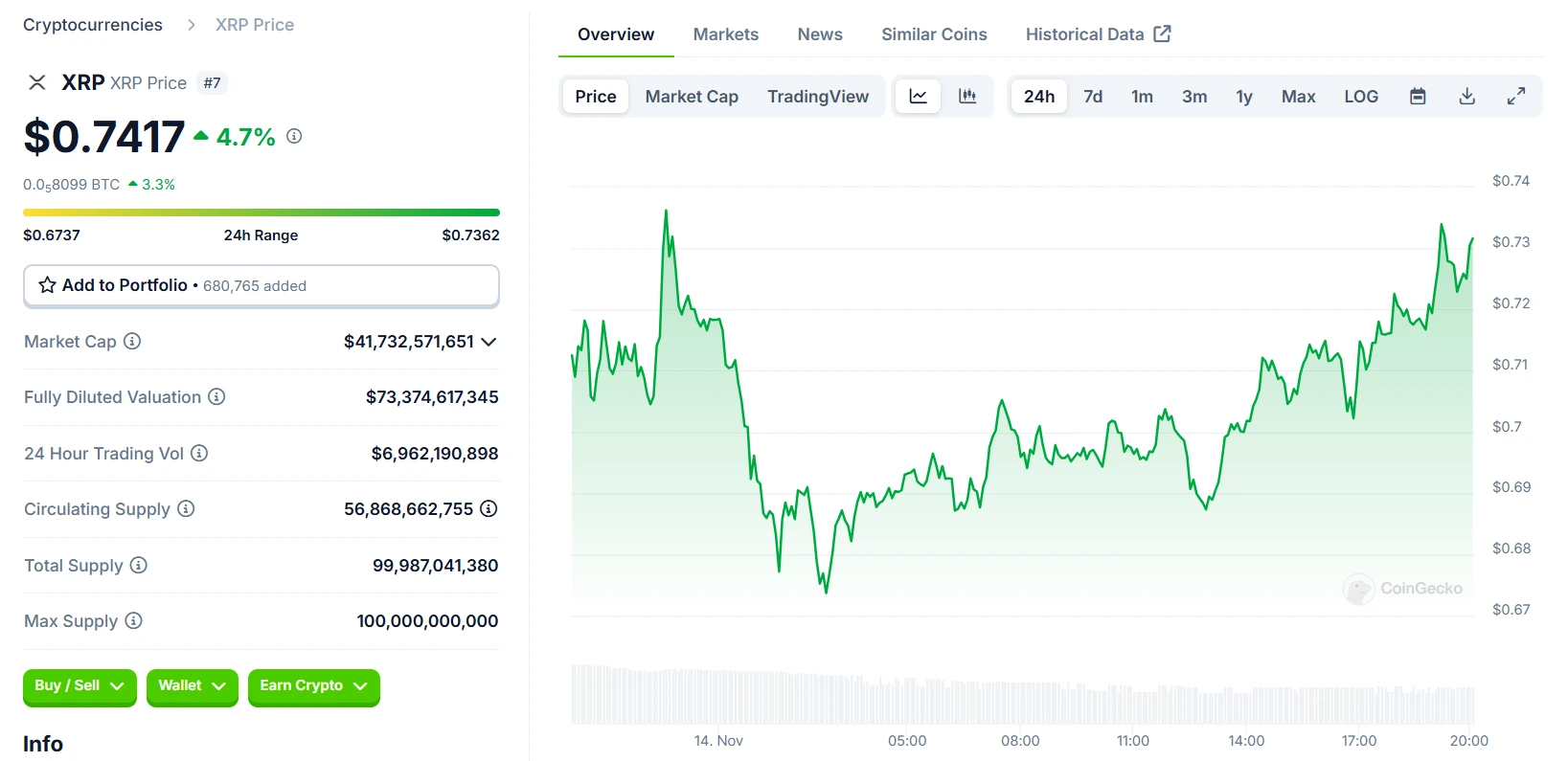Click the 100,000,000,000 max supply value
The height and width of the screenshot is (761, 1568).
[427, 620]
